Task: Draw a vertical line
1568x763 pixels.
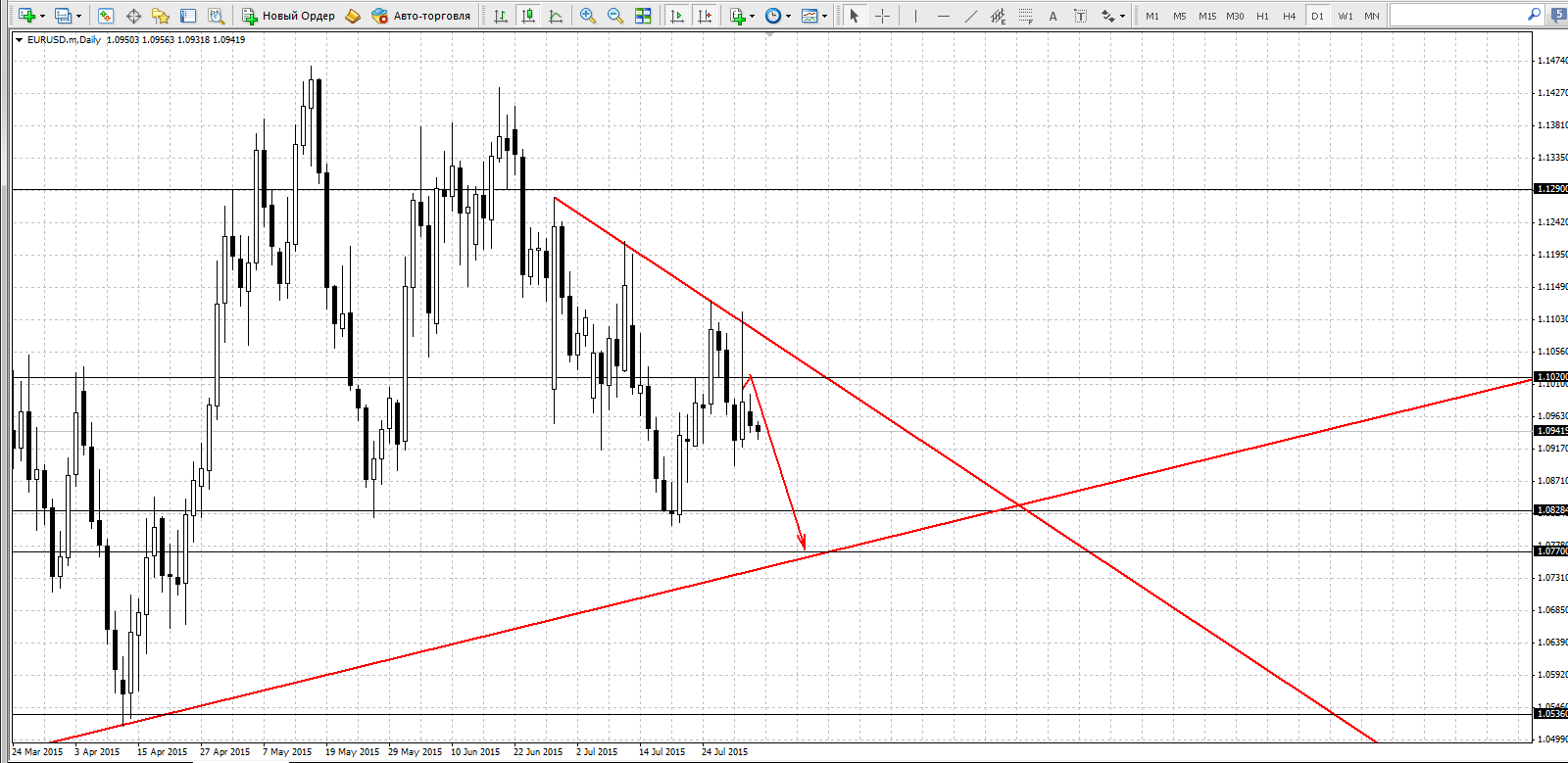Action: point(915,16)
